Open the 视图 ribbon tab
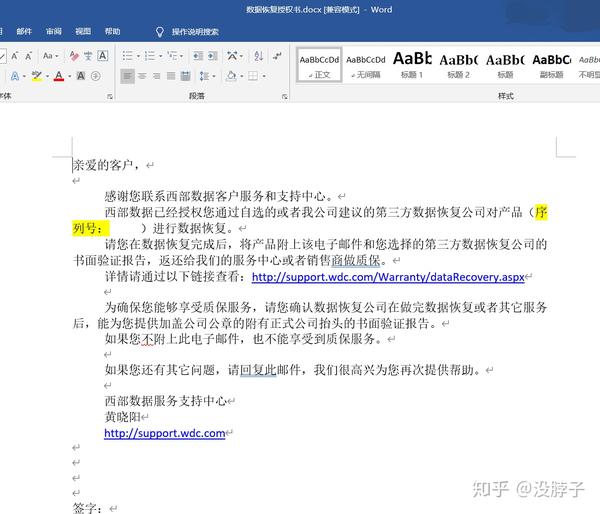Viewport: 600px width, 514px height. click(x=83, y=31)
